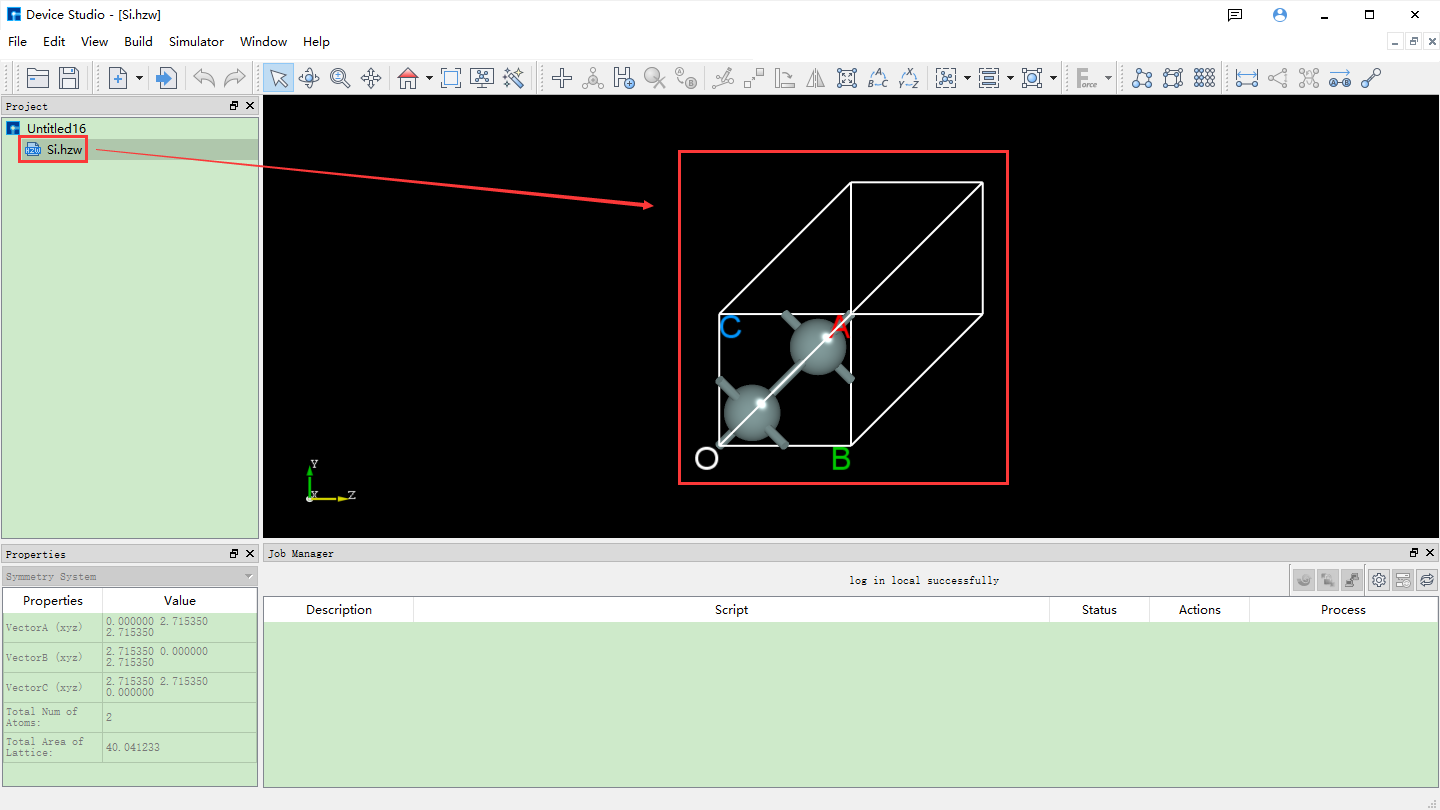Viewport: 1440px width, 810px height.
Task: Open the home view dropdown arrow
Action: [x=429, y=78]
